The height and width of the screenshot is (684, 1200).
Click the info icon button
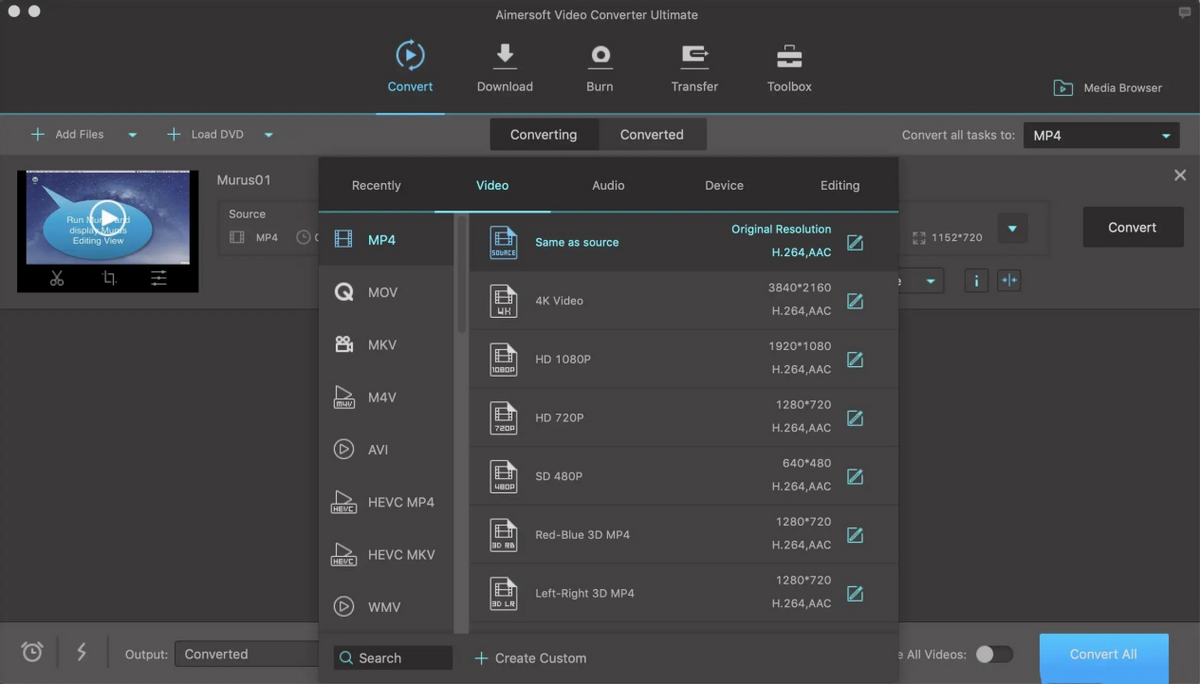[976, 281]
